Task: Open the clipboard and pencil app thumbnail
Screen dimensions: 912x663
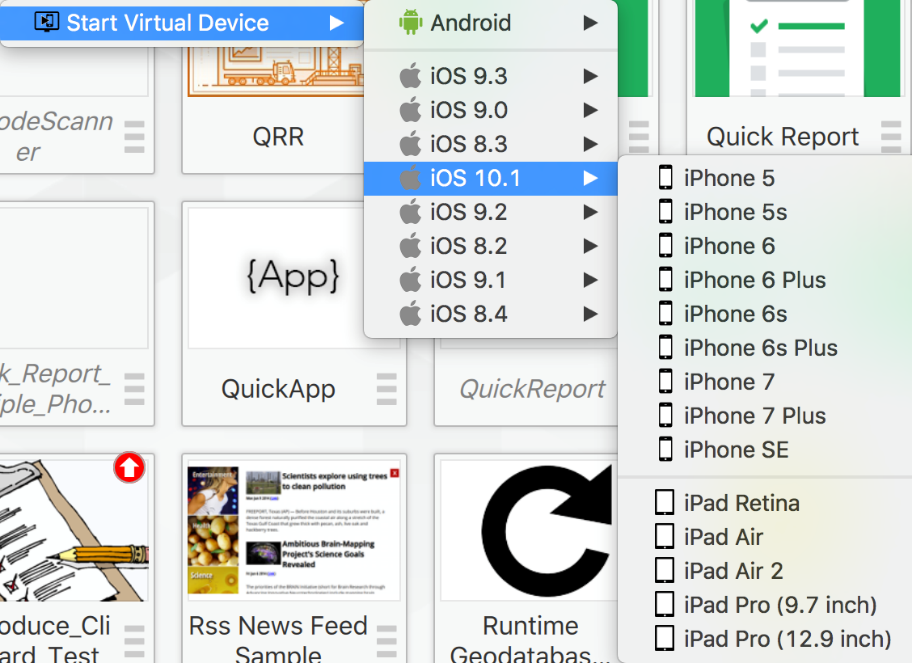Action: pyautogui.click(x=74, y=530)
